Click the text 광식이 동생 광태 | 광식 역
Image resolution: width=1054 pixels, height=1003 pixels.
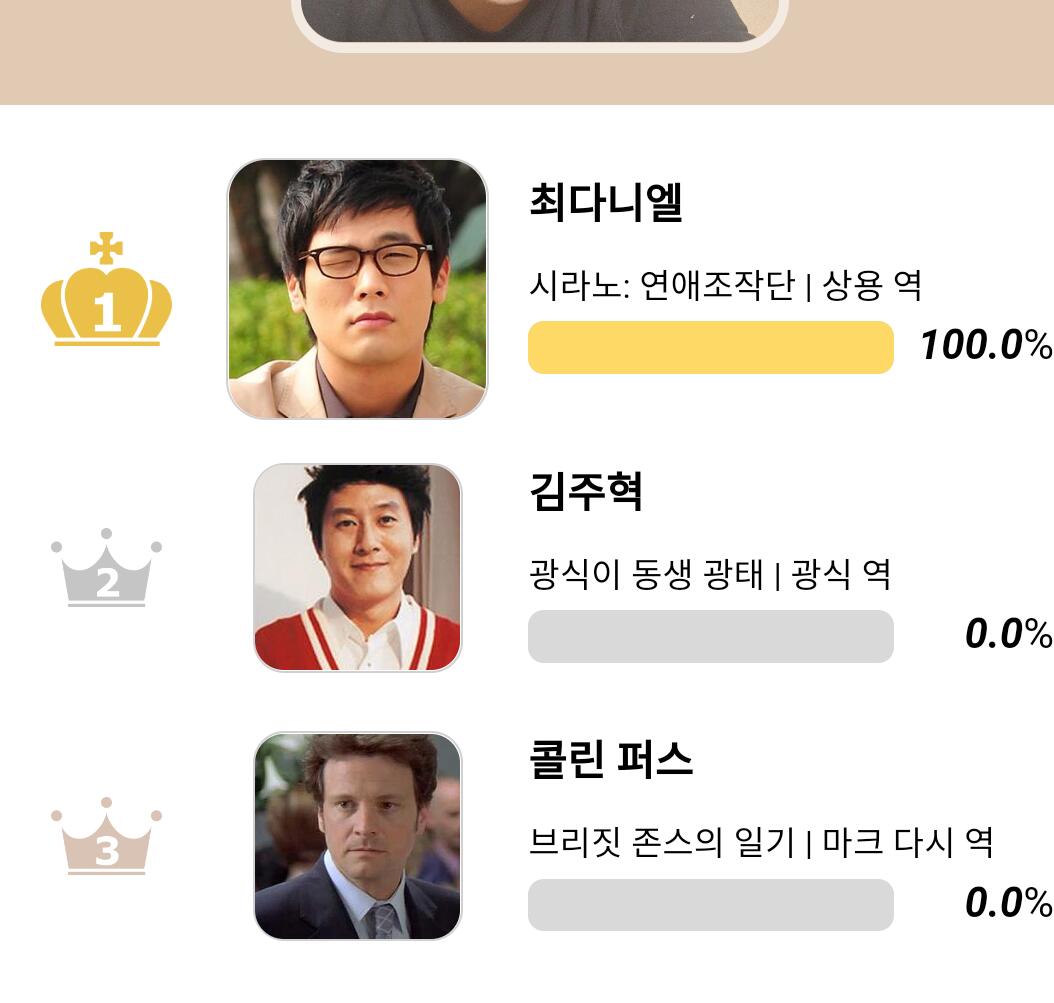[709, 575]
